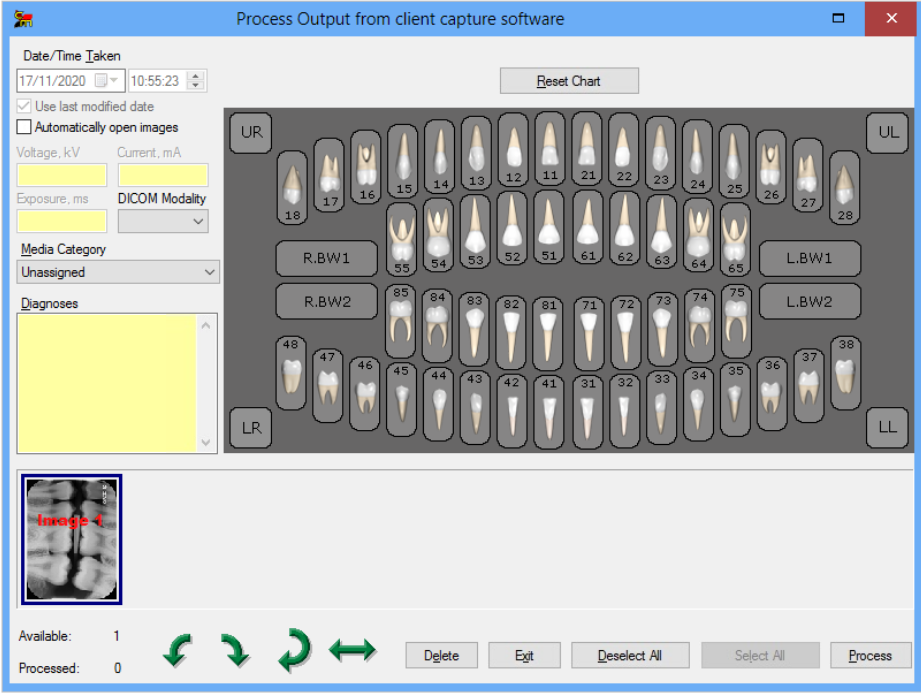The height and width of the screenshot is (694, 921).
Task: Choose L.BW1 bitewing button
Action: (x=809, y=258)
